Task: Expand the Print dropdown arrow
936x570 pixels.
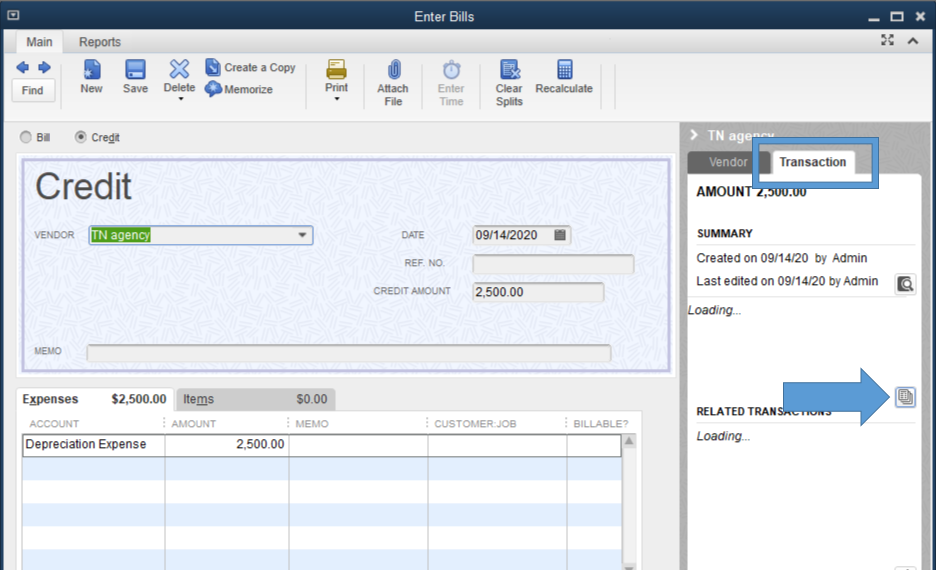Action: (x=337, y=99)
